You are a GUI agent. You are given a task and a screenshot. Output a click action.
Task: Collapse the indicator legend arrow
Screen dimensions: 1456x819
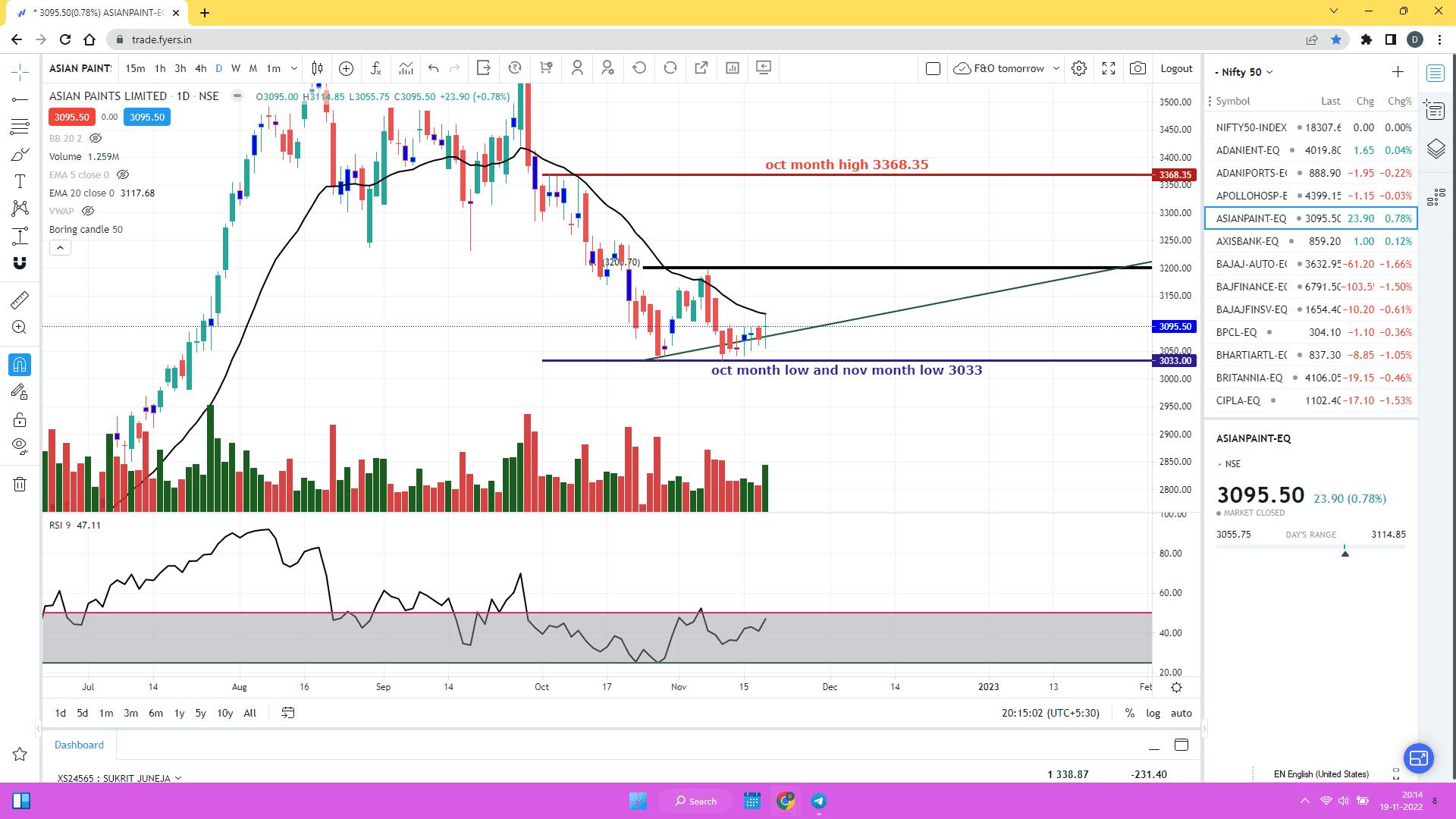pos(60,247)
